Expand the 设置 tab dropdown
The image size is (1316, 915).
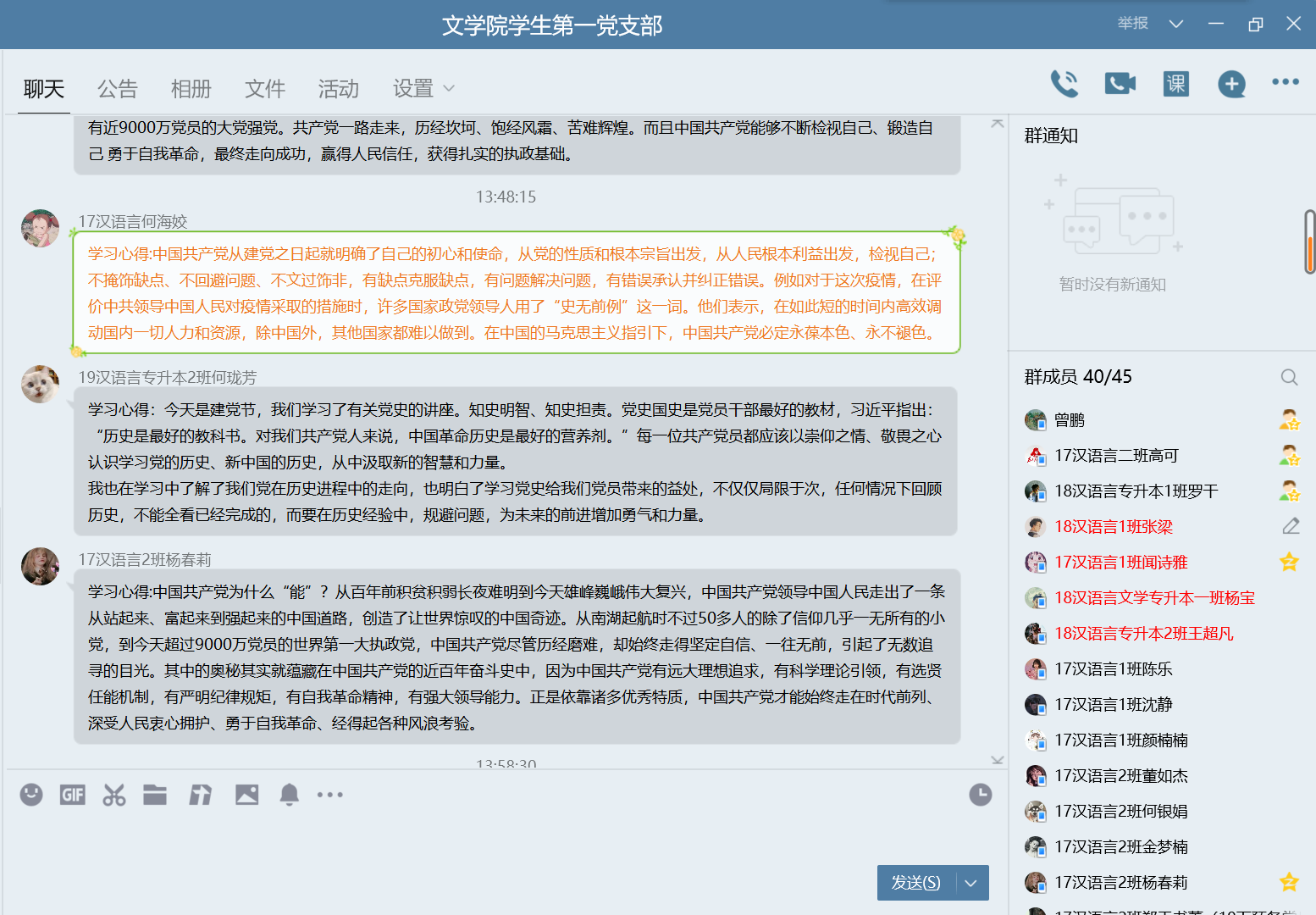tap(449, 89)
